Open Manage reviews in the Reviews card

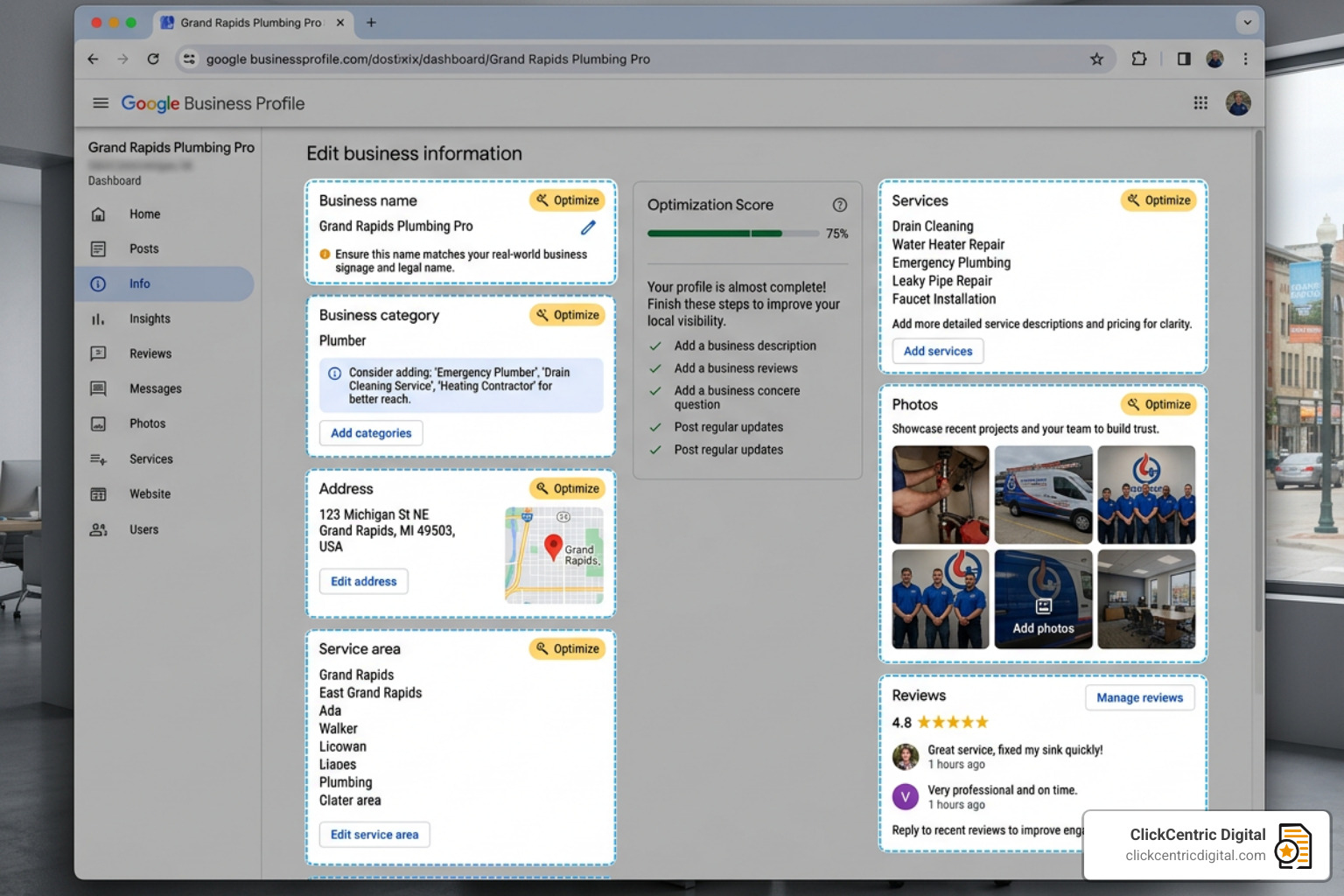(x=1139, y=697)
